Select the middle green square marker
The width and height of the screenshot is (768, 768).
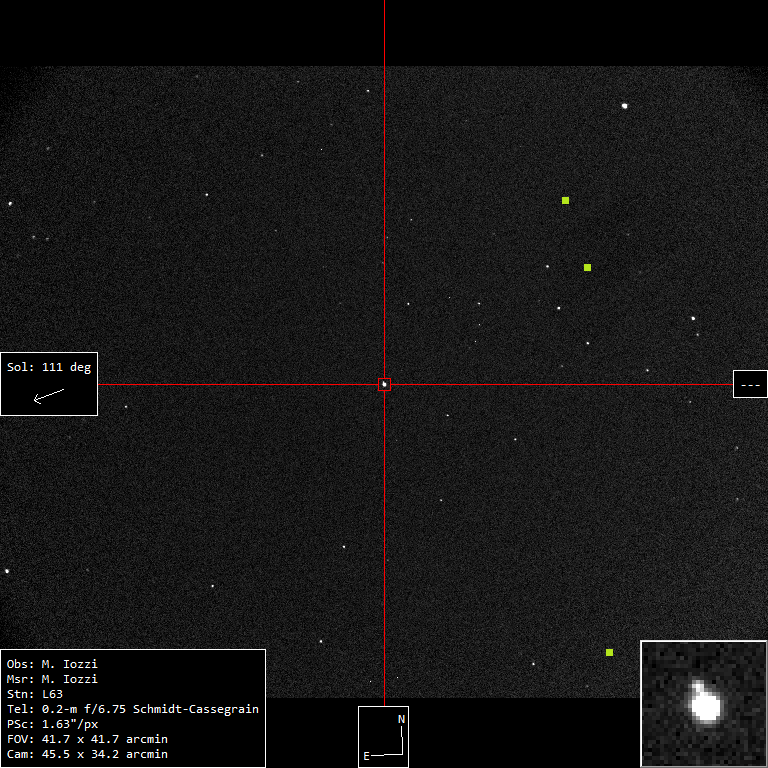[x=587, y=267]
